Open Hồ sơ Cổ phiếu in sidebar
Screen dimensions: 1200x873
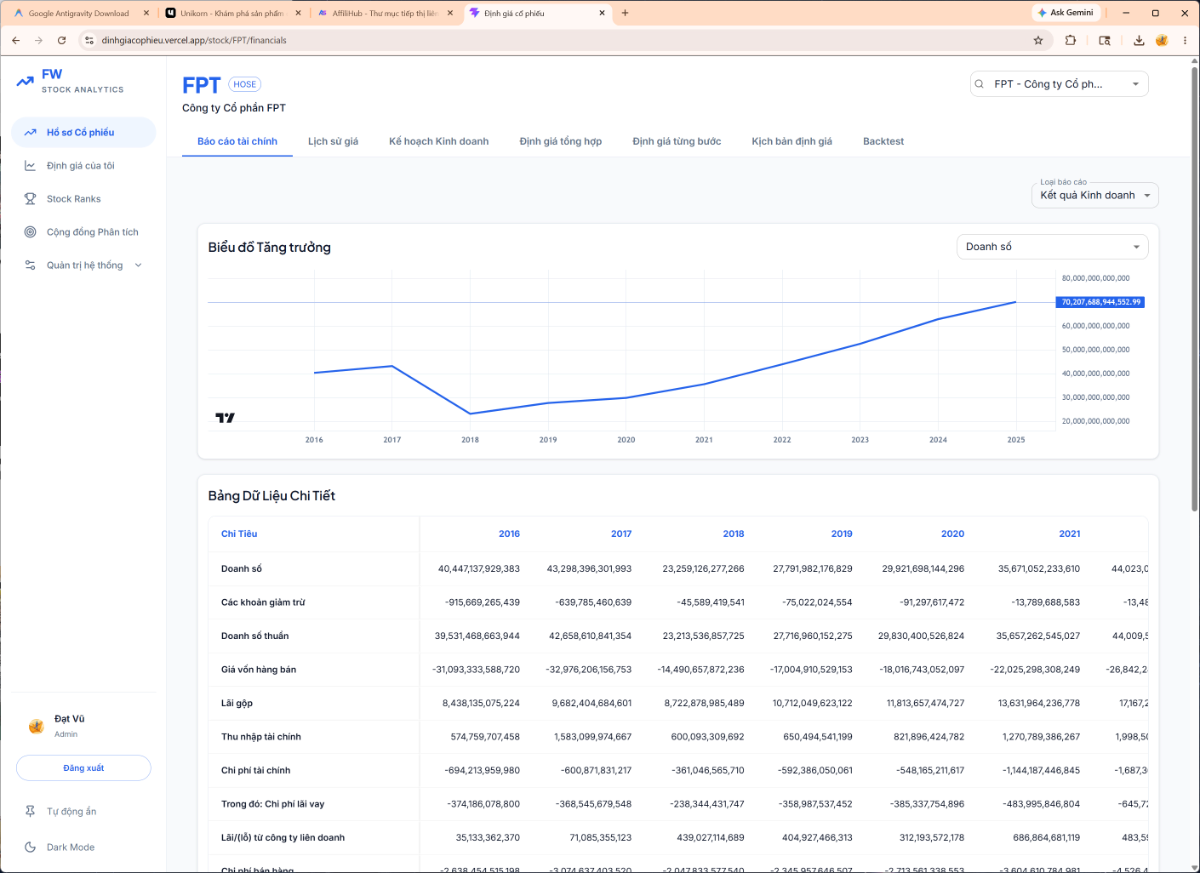pos(84,132)
